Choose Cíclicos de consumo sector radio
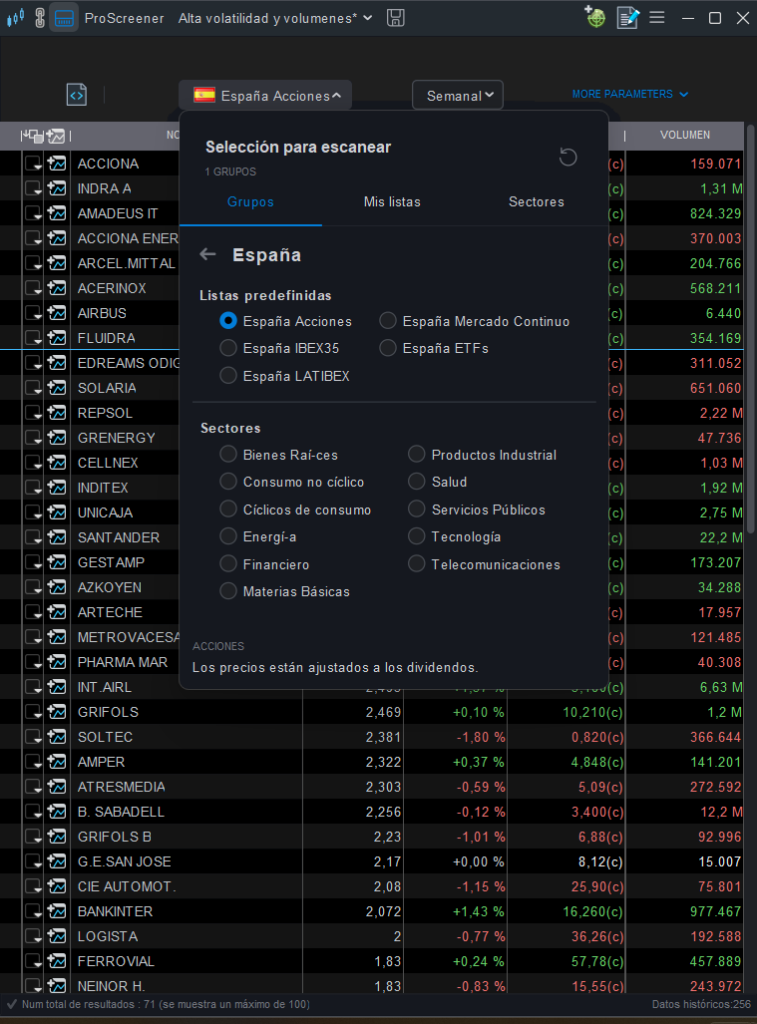This screenshot has height=1024, width=757. 228,509
